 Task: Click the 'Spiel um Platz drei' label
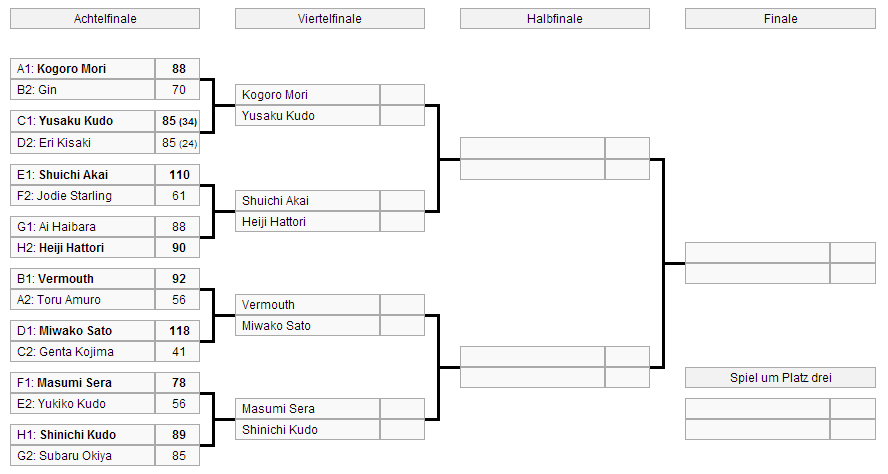coord(780,378)
